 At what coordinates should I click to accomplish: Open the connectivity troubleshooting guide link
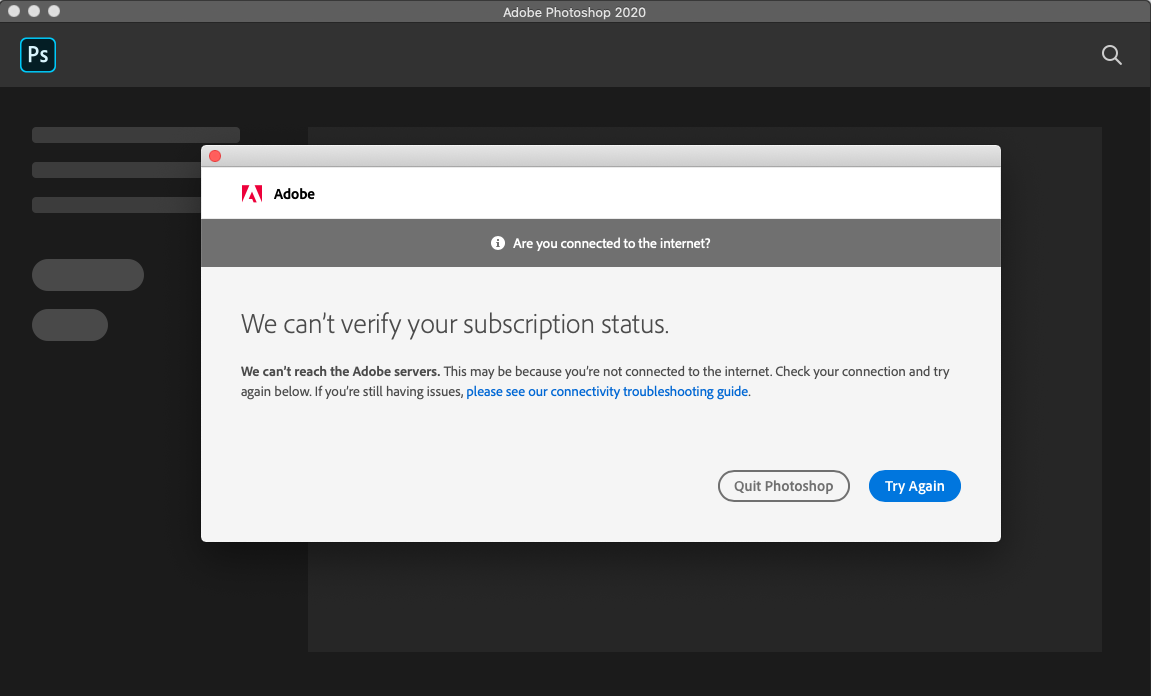tap(606, 391)
